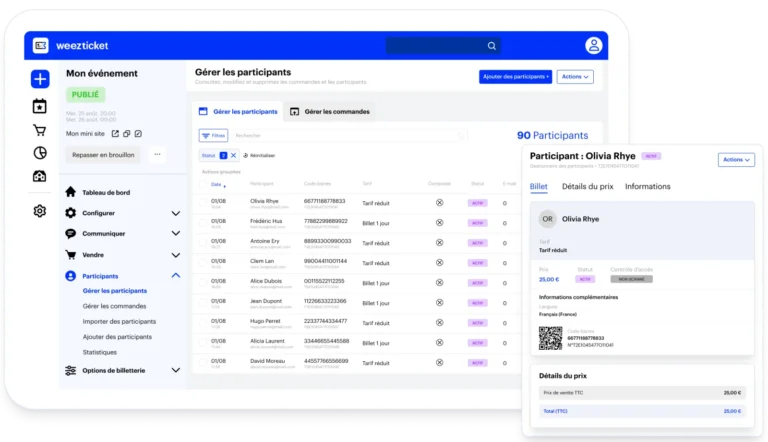Click composed icon in Olivia Rhye row
The height and width of the screenshot is (442, 768).
(439, 202)
